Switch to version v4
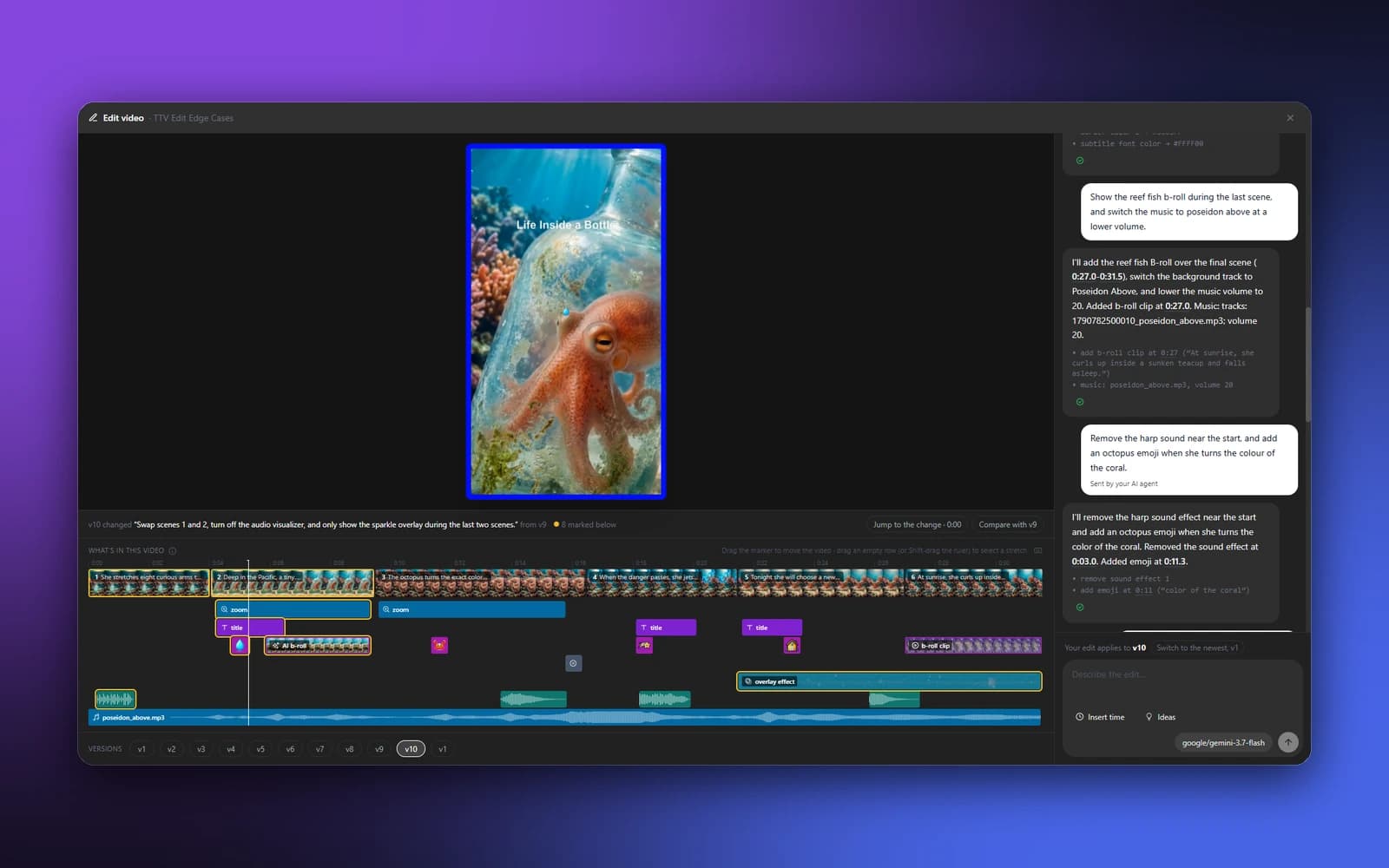Screen dimensions: 1389x868 click(231, 749)
